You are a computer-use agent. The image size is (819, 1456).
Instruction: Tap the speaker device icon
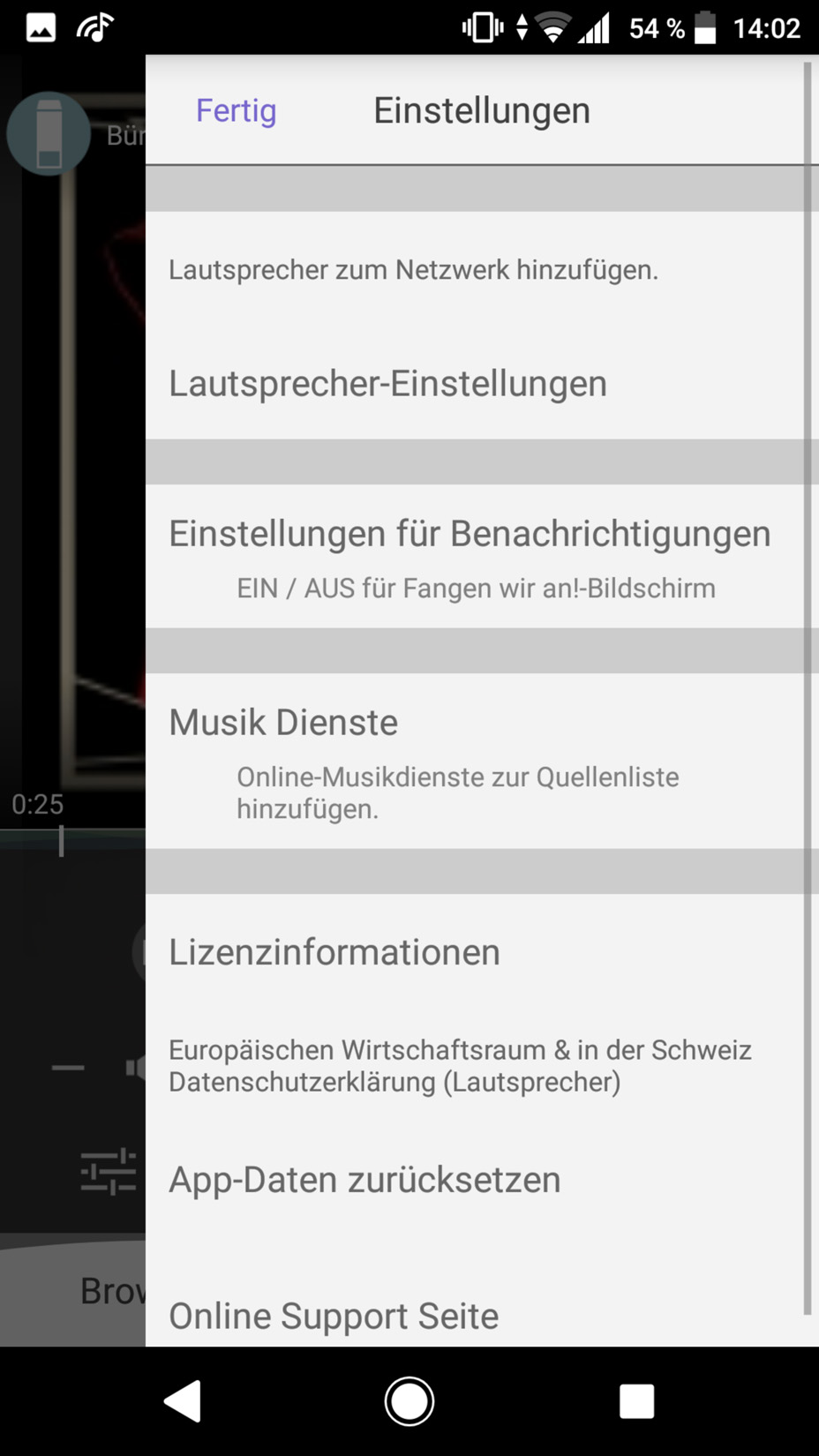point(49,133)
